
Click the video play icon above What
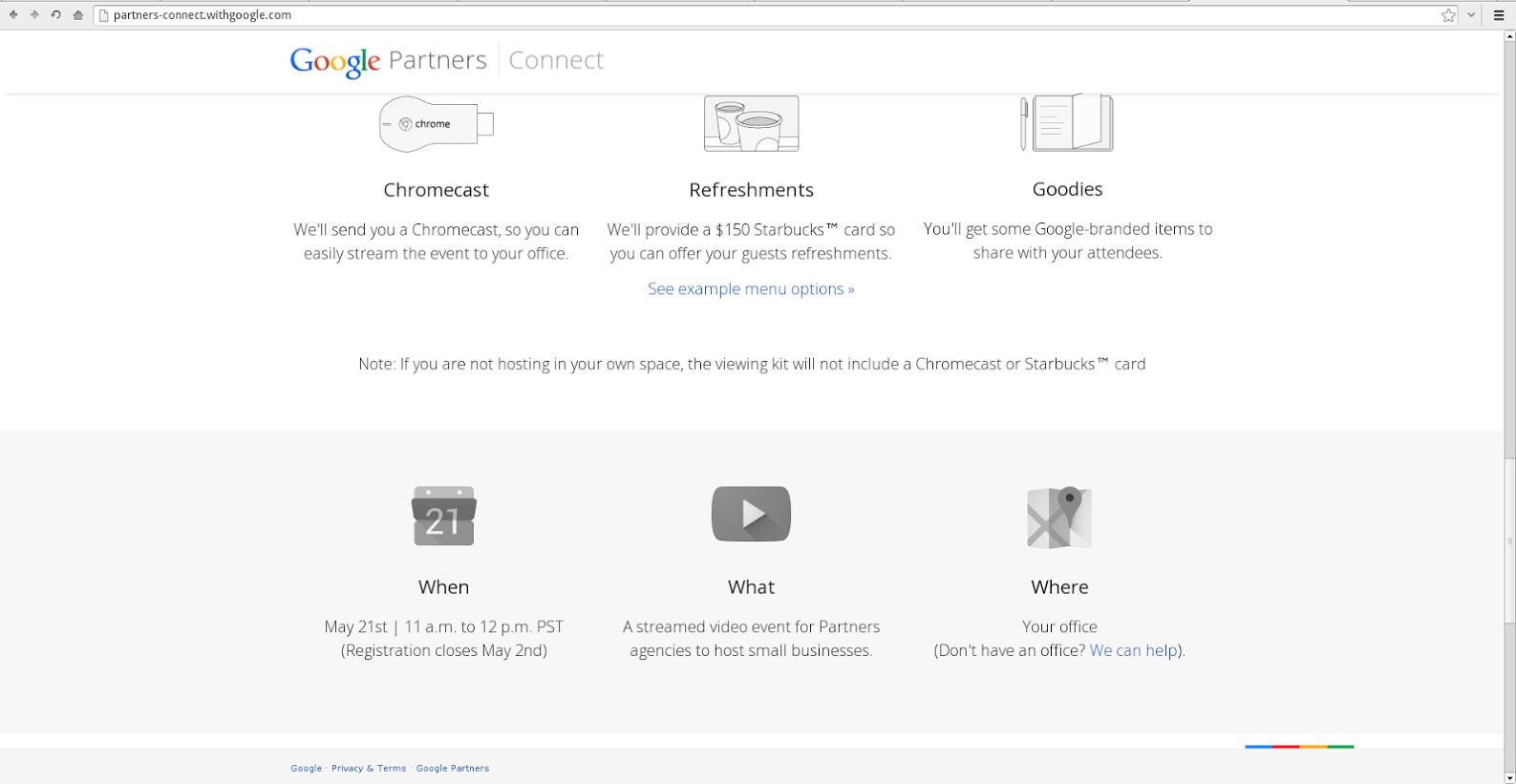(x=751, y=514)
